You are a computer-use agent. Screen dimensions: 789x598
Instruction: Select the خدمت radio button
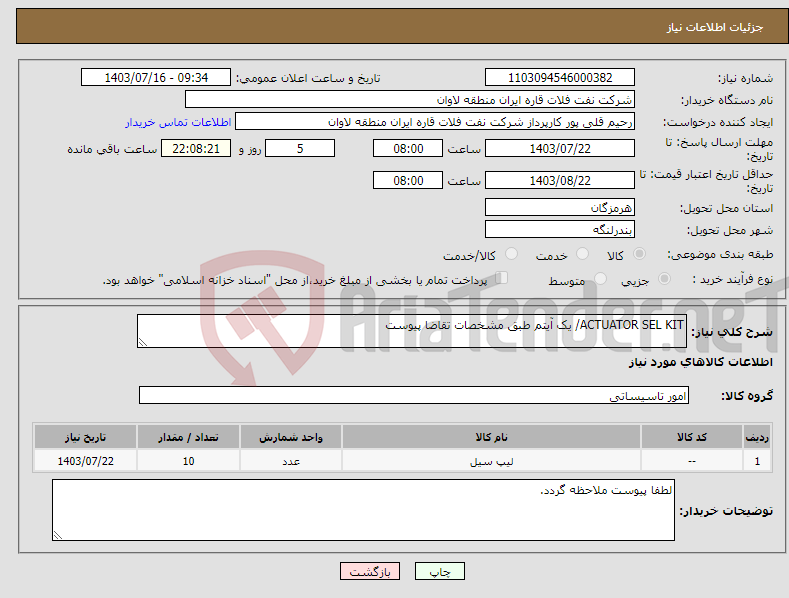tap(582, 254)
